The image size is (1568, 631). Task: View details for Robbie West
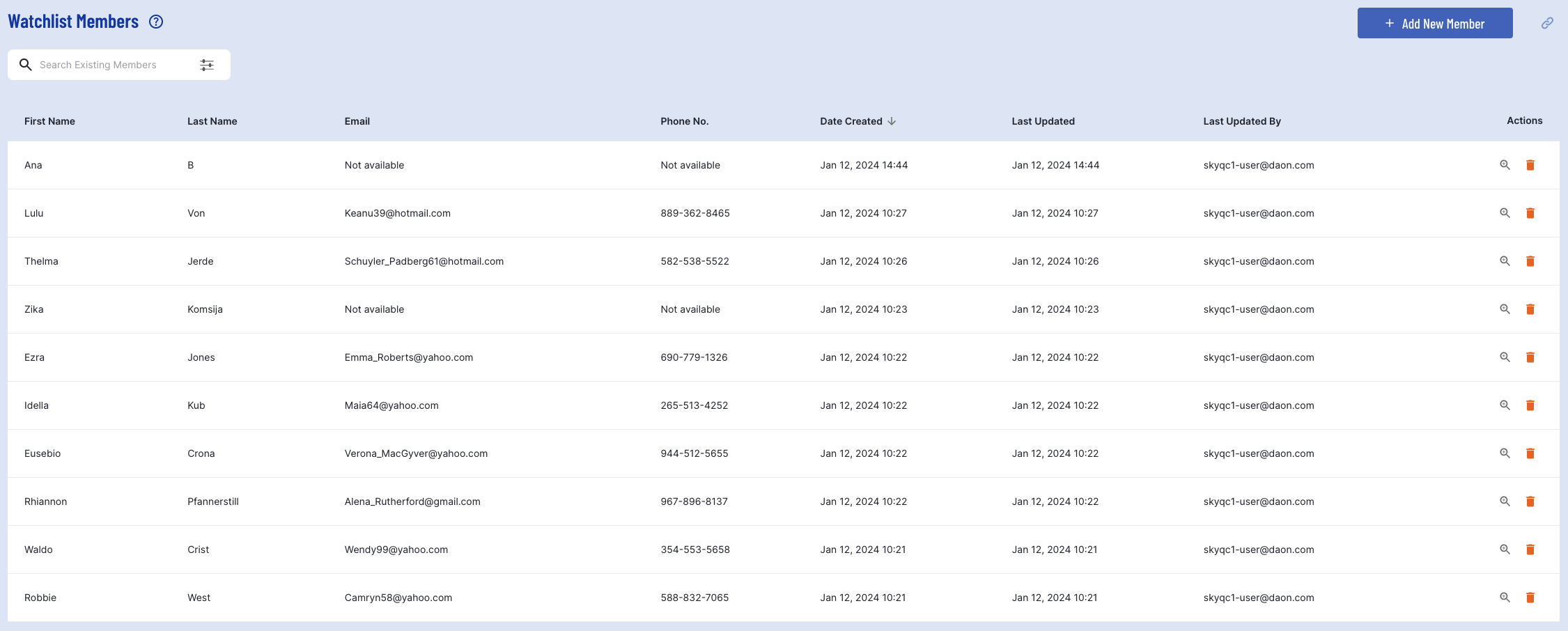1505,598
